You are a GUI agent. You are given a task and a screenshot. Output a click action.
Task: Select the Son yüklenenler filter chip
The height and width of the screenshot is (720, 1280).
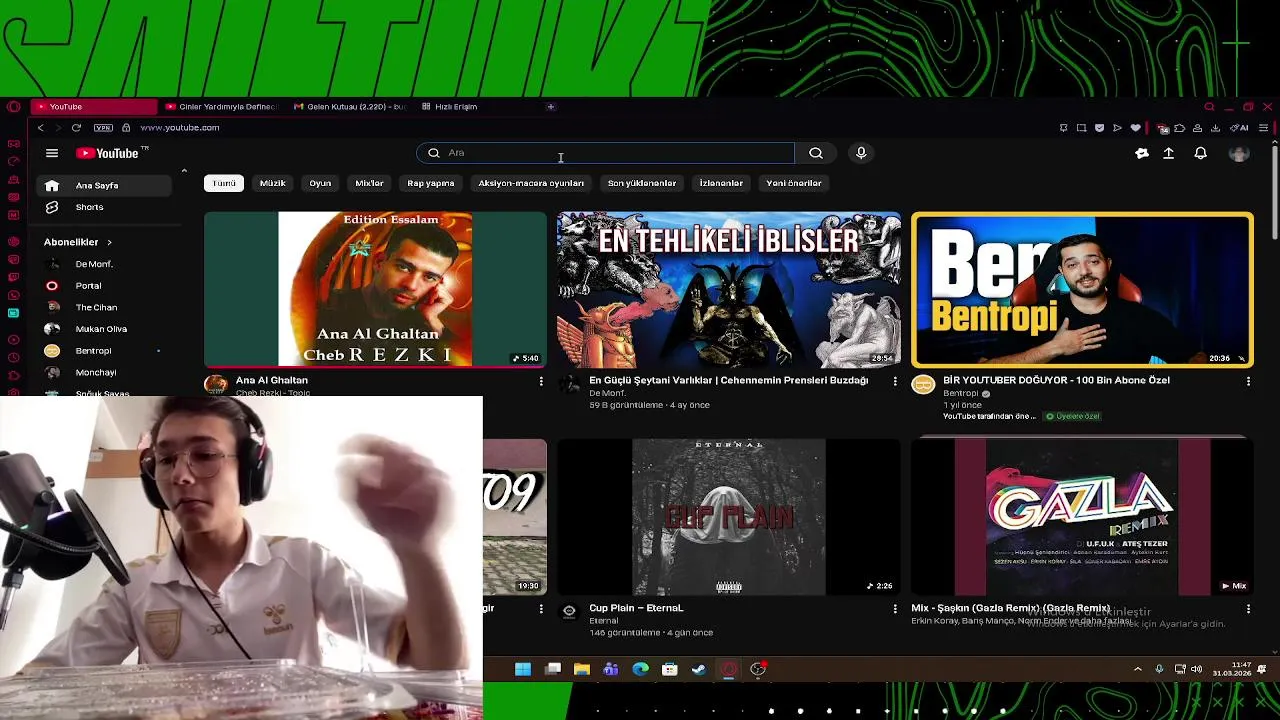(x=642, y=183)
